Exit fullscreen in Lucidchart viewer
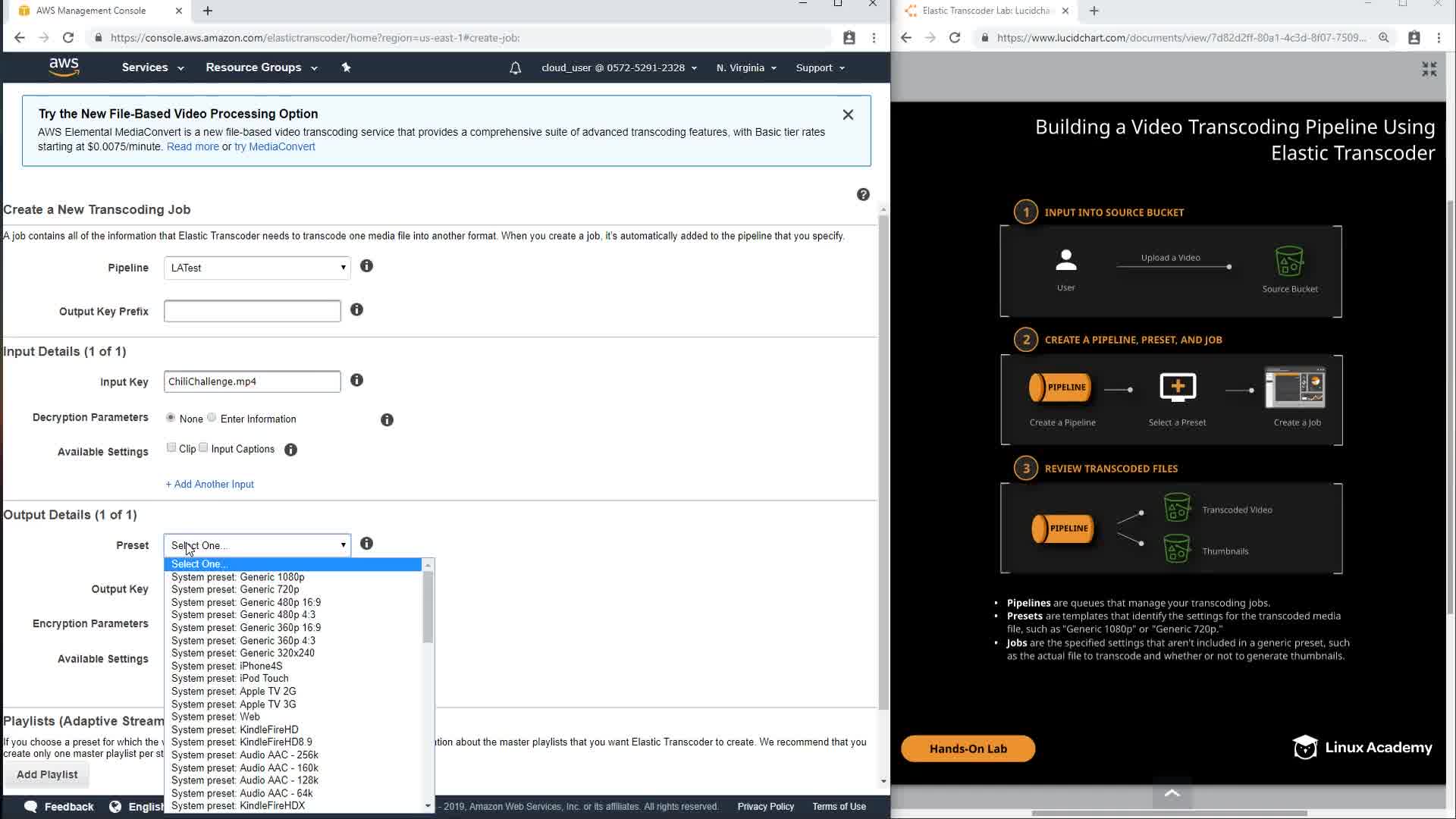1456x819 pixels. tap(1429, 69)
